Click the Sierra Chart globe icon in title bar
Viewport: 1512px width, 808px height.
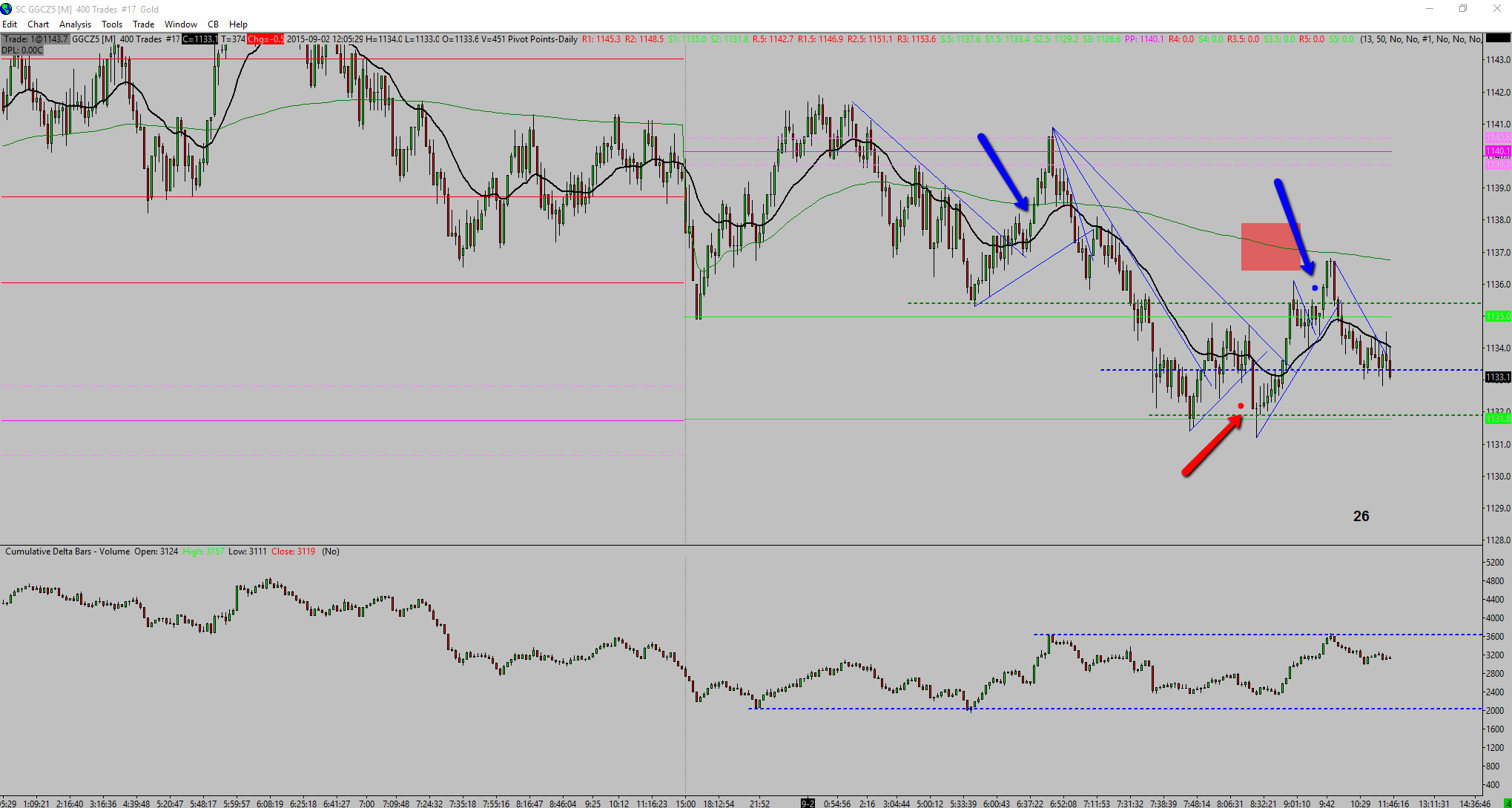[x=7, y=9]
